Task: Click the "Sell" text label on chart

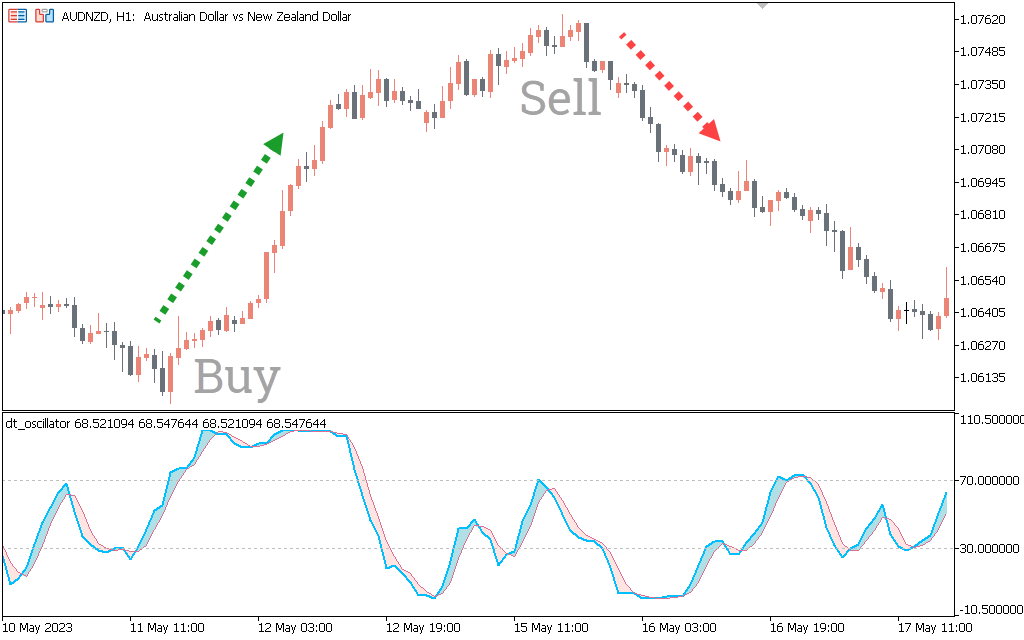Action: (560, 98)
